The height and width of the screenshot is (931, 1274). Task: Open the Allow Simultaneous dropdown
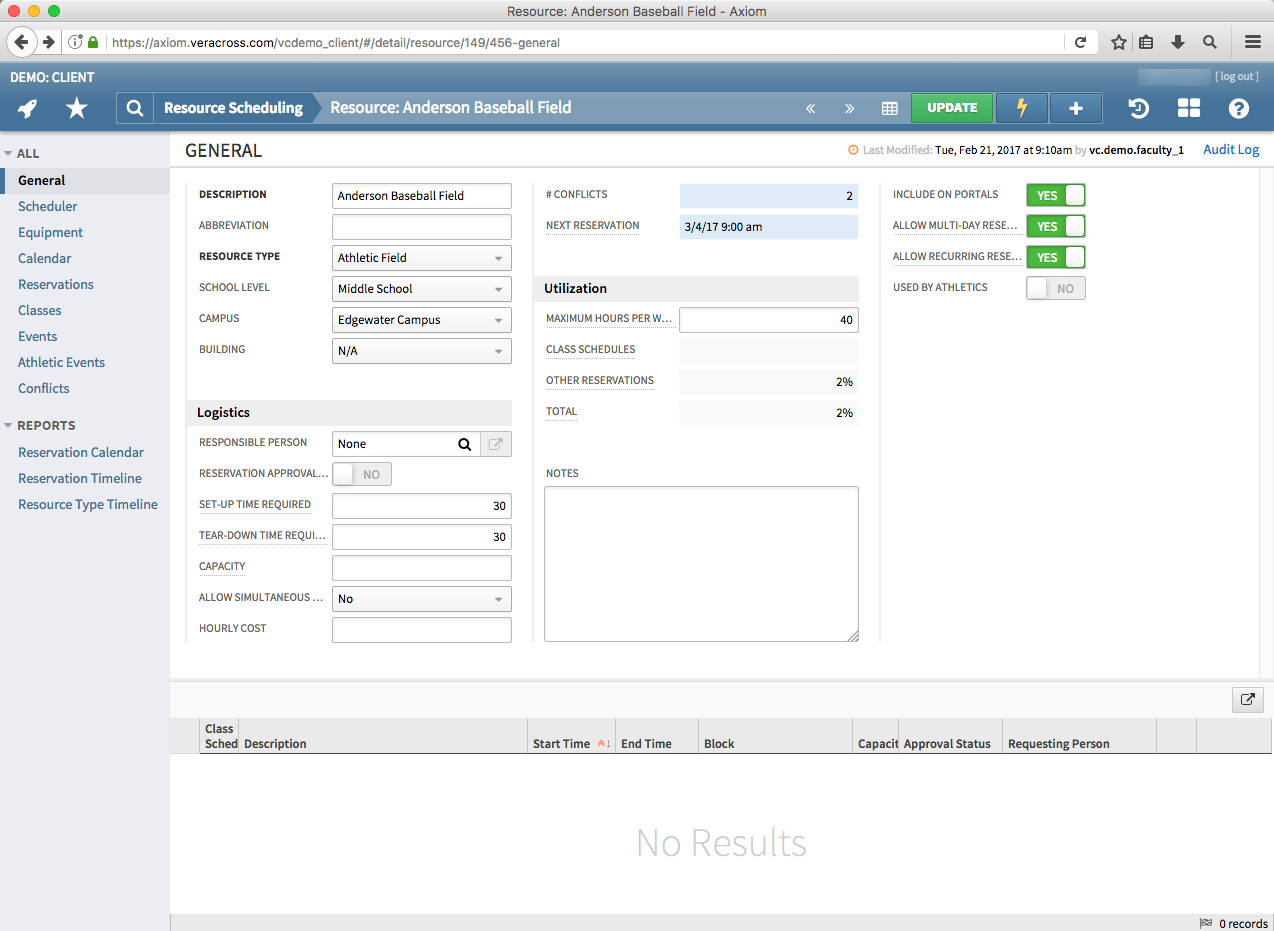[421, 599]
